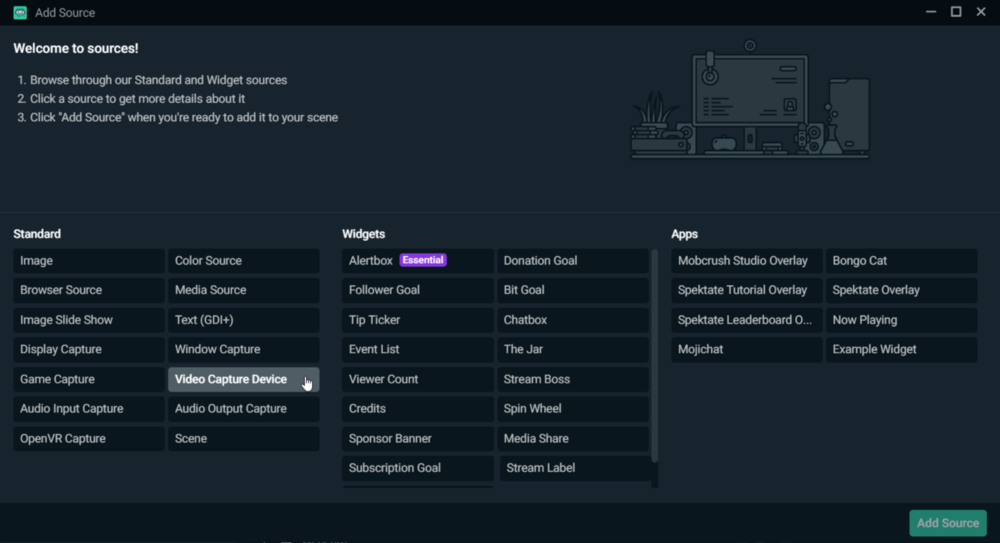Select OpenVR Capture source

89,438
